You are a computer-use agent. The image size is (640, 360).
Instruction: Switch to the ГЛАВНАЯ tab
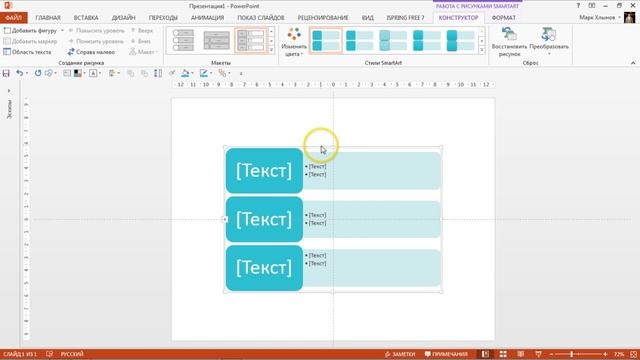(48, 18)
